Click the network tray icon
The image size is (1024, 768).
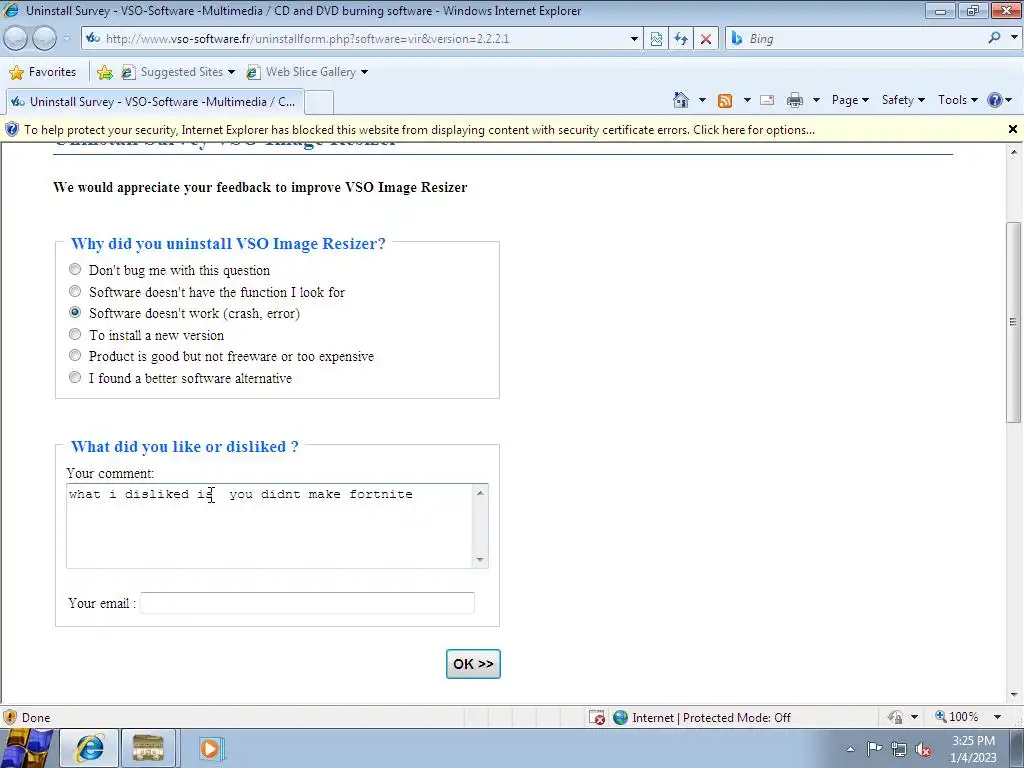point(899,749)
